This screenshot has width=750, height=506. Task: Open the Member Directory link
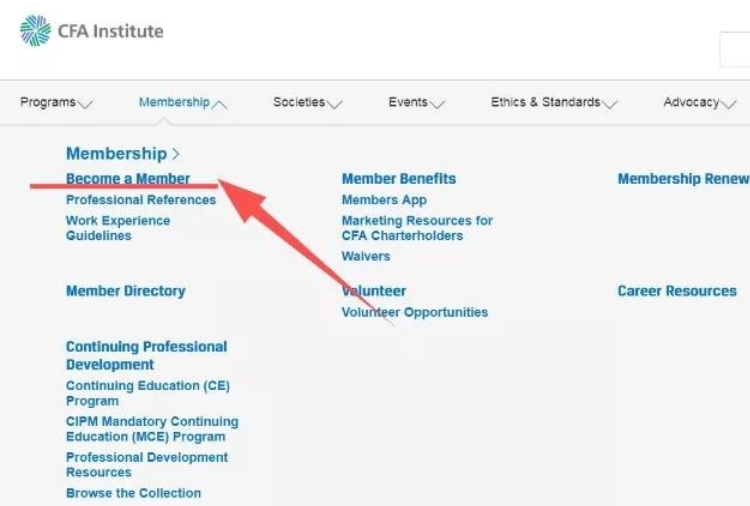pyautogui.click(x=126, y=291)
